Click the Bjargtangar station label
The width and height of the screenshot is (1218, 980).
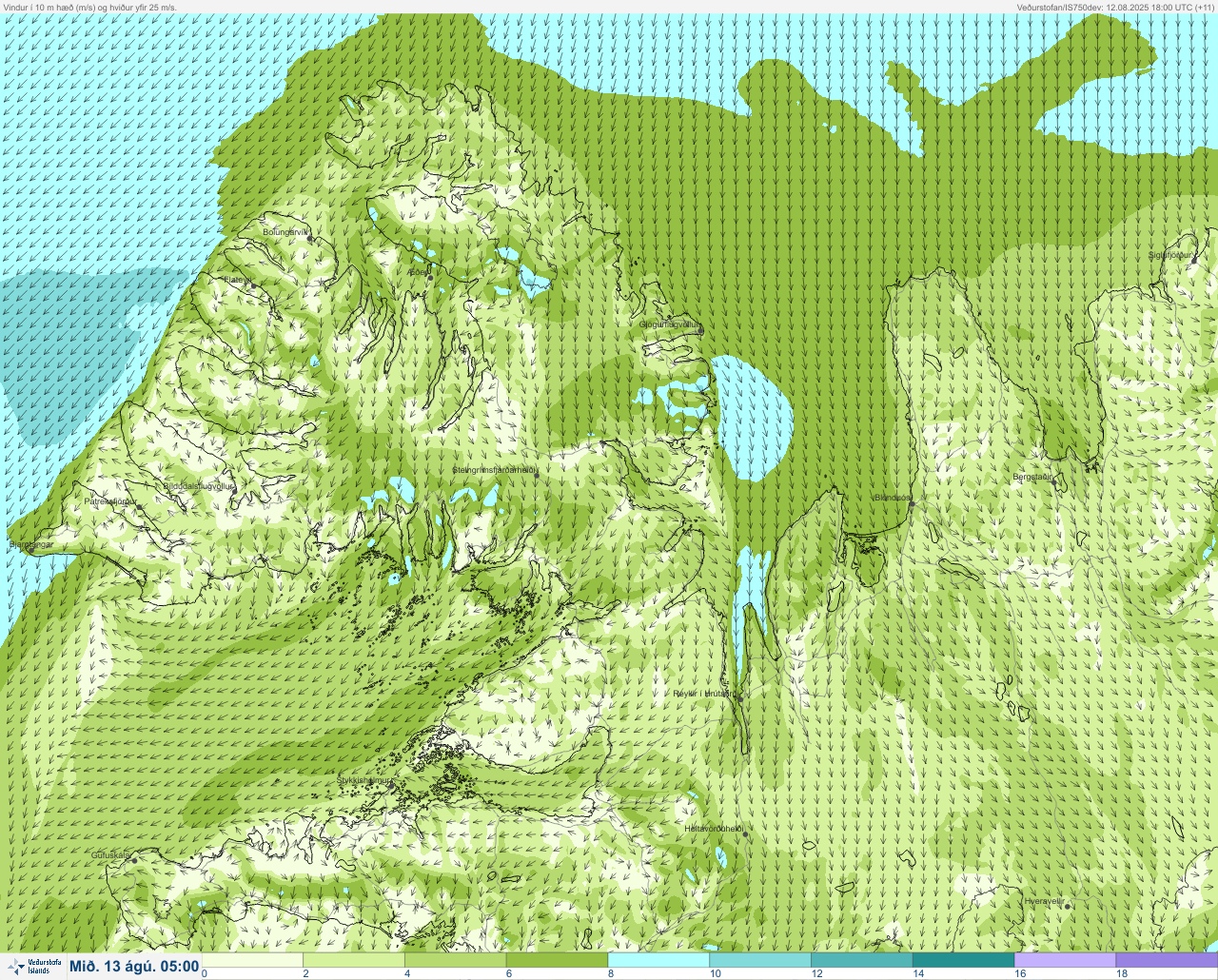pyautogui.click(x=30, y=545)
